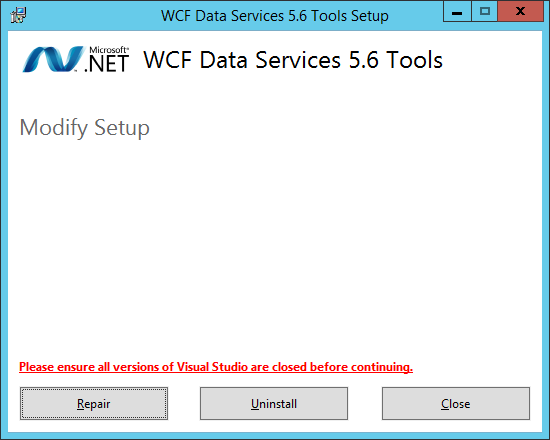Click the Modify Setup heading
The height and width of the screenshot is (440, 550).
85,128
